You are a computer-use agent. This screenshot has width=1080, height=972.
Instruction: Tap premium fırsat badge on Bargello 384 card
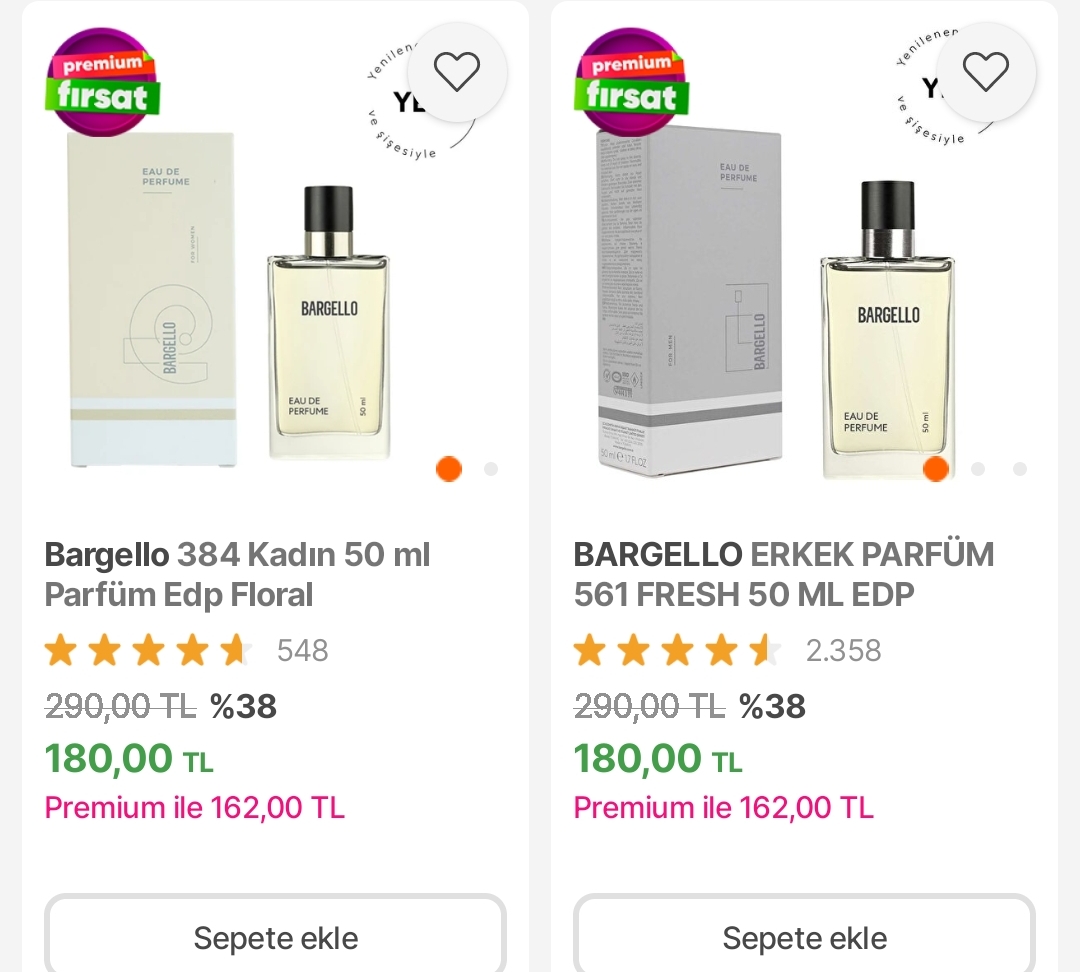pyautogui.click(x=103, y=82)
